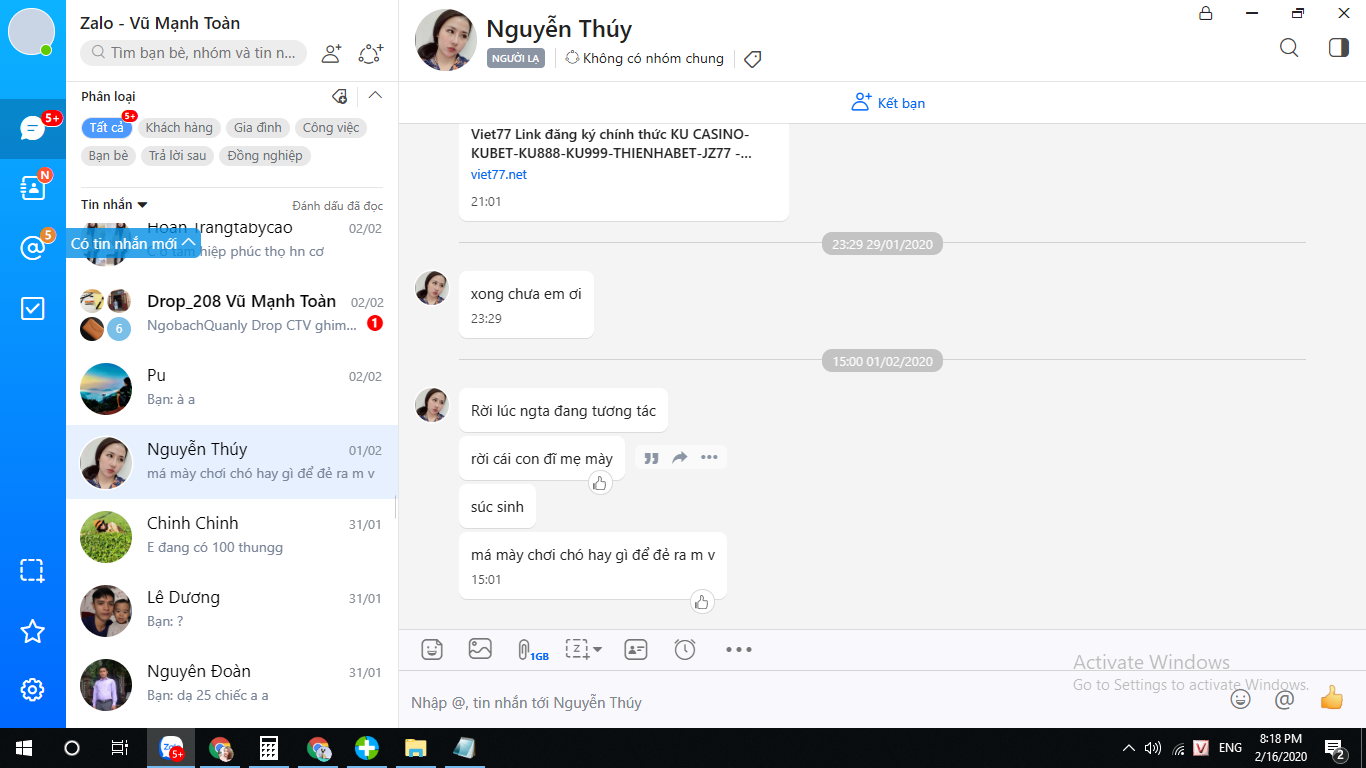
Task: Open the mentions (@) sidebar icon
Action: coord(33,247)
